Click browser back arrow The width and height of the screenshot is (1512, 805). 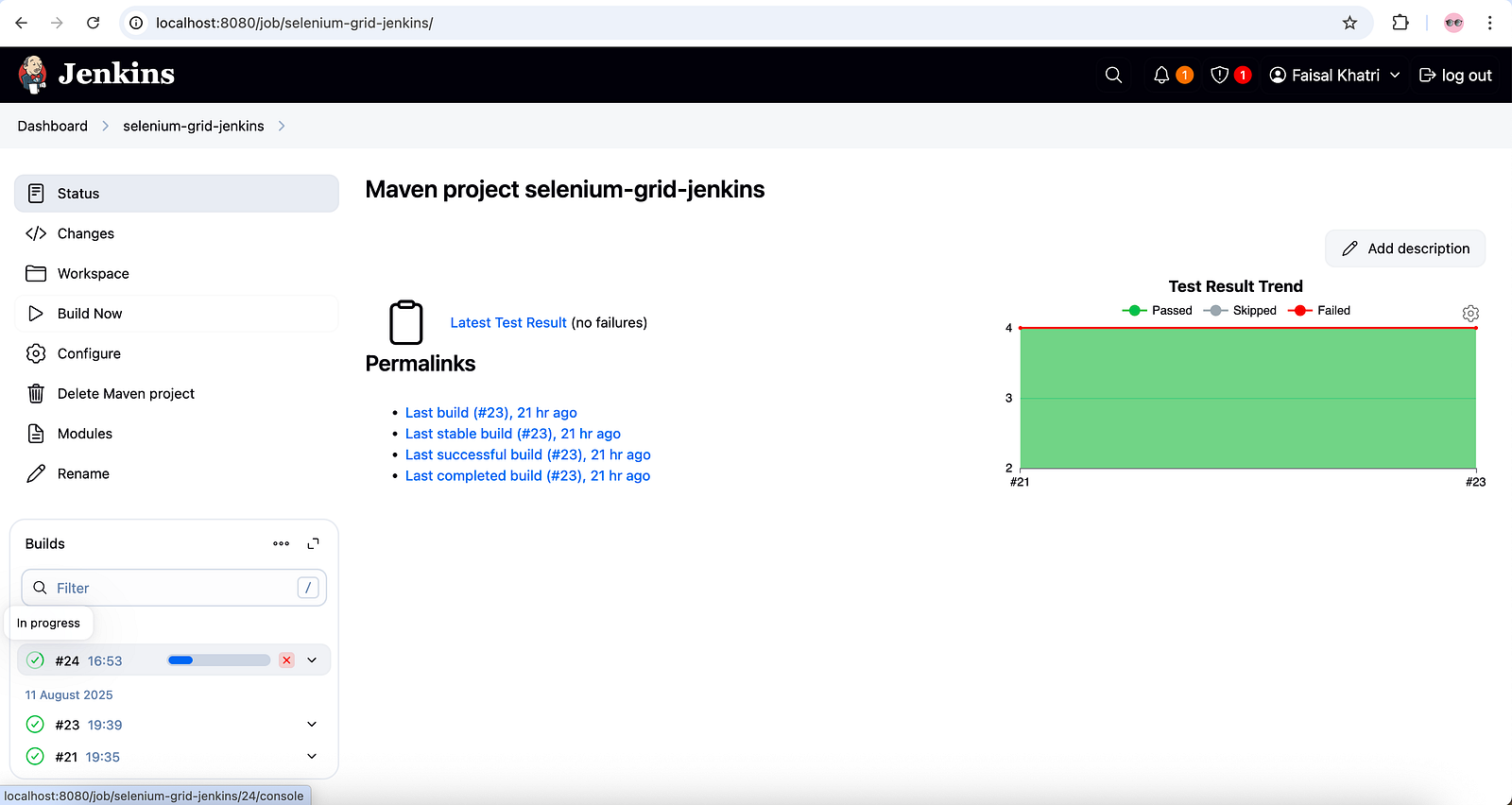22,23
